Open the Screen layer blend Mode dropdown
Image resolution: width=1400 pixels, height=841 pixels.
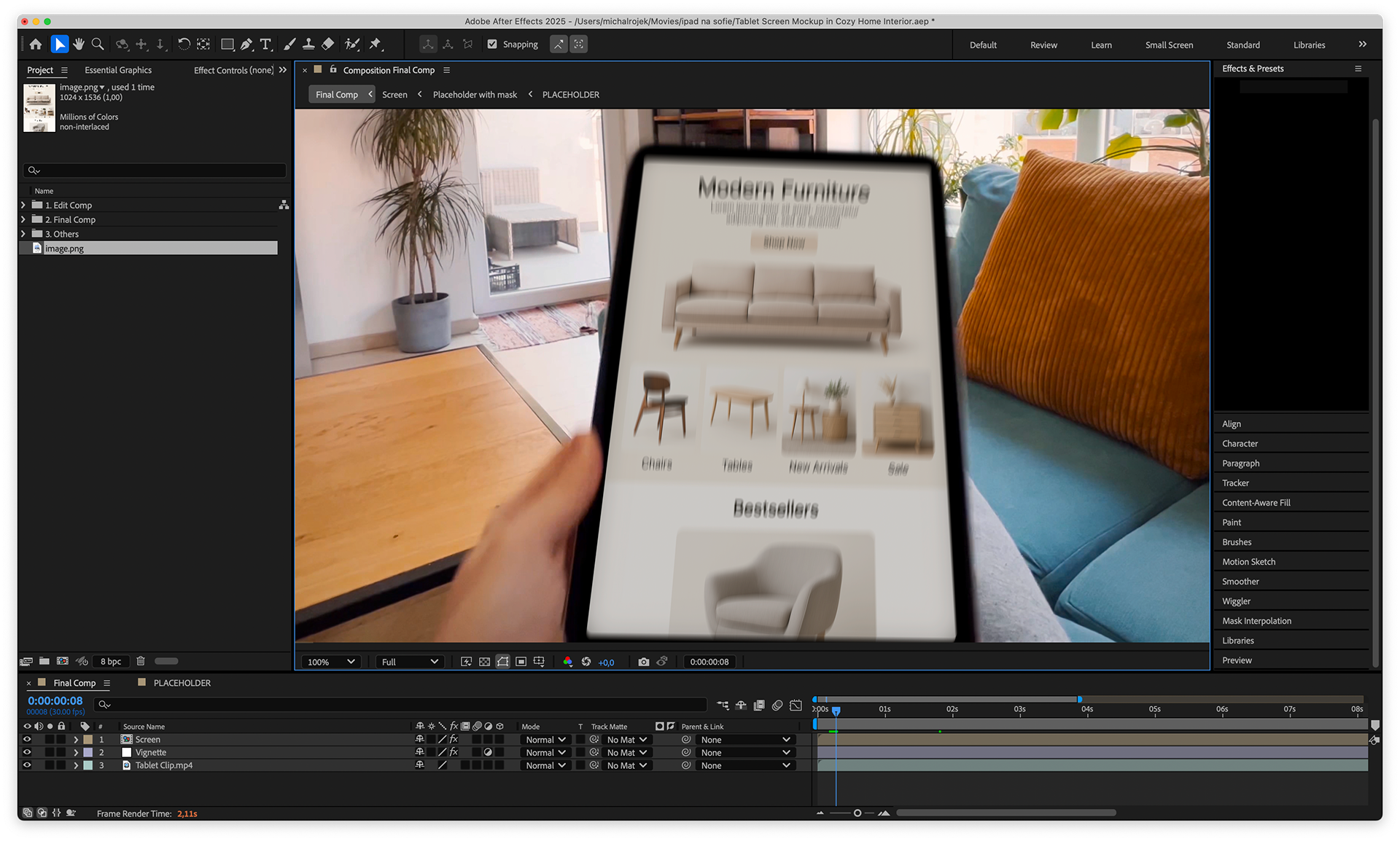[545, 740]
